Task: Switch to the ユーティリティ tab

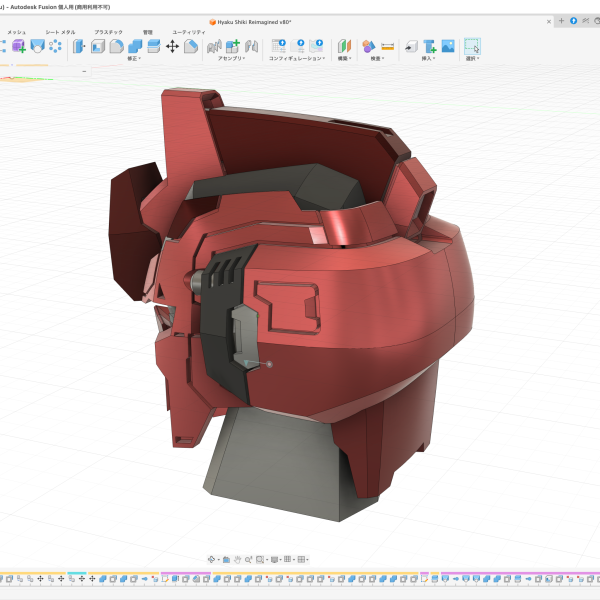Action: tap(189, 32)
